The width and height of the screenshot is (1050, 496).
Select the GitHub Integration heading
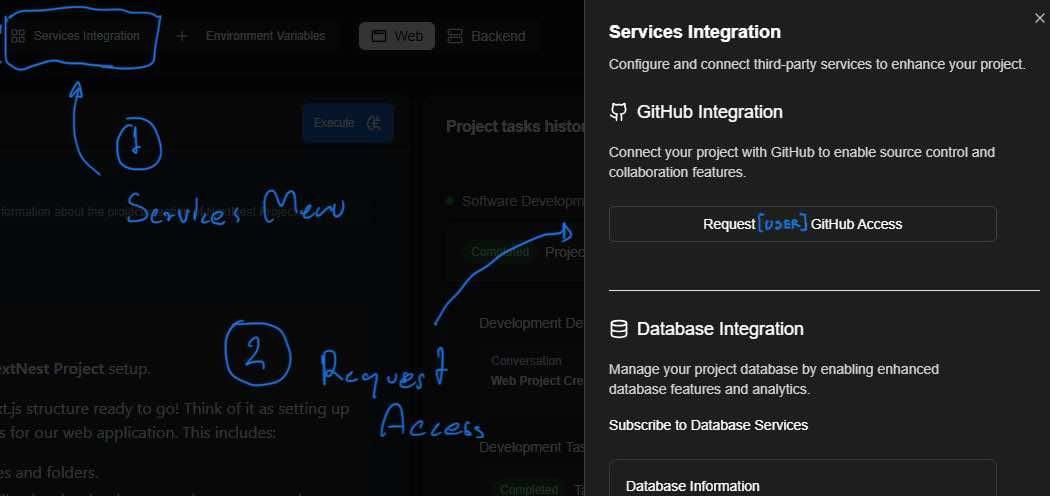click(x=710, y=112)
